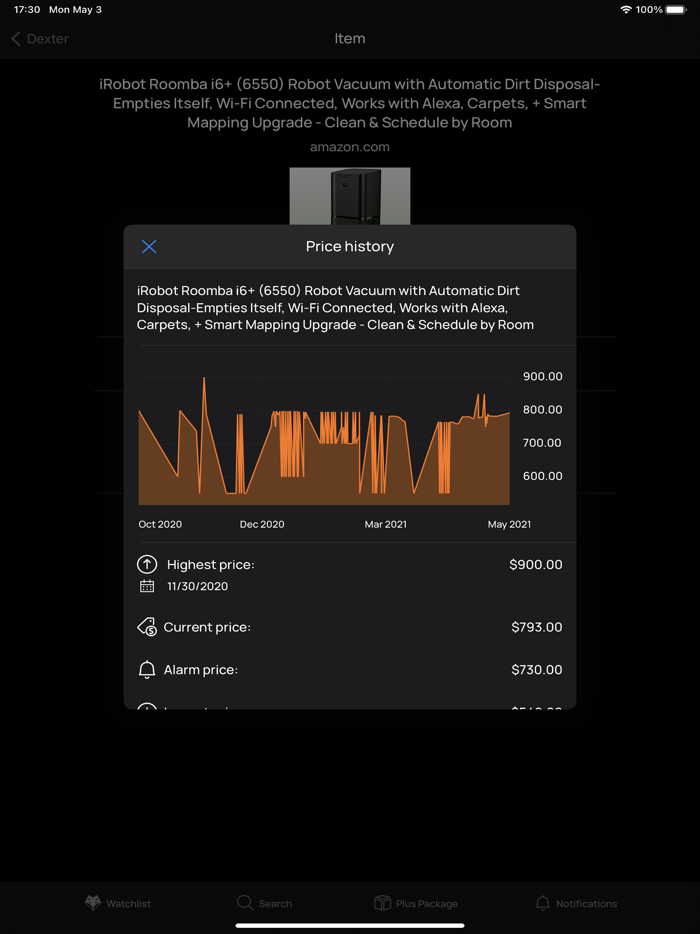Open Plus Package via the box icon

coord(381,903)
